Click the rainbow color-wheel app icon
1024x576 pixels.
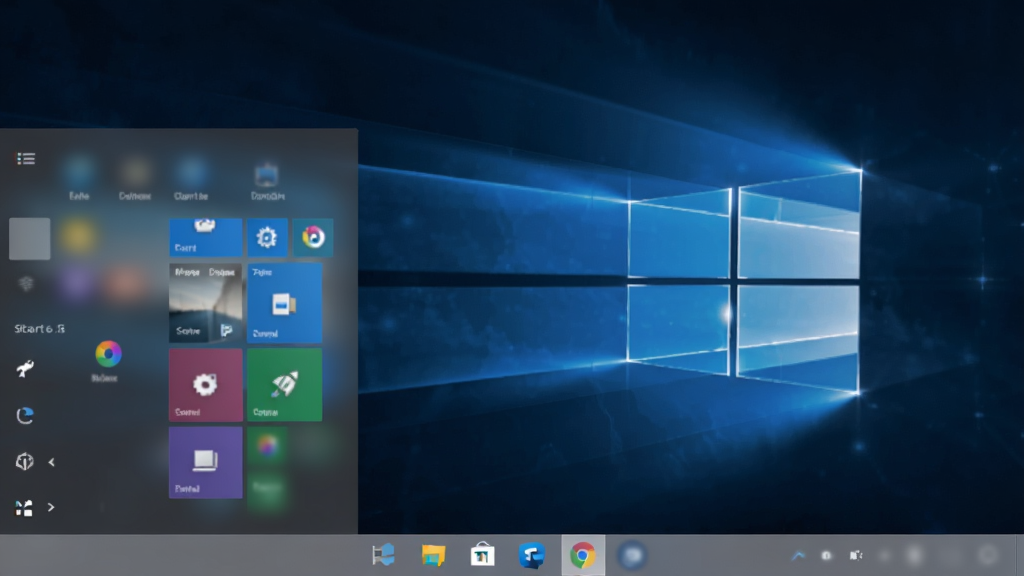click(108, 353)
